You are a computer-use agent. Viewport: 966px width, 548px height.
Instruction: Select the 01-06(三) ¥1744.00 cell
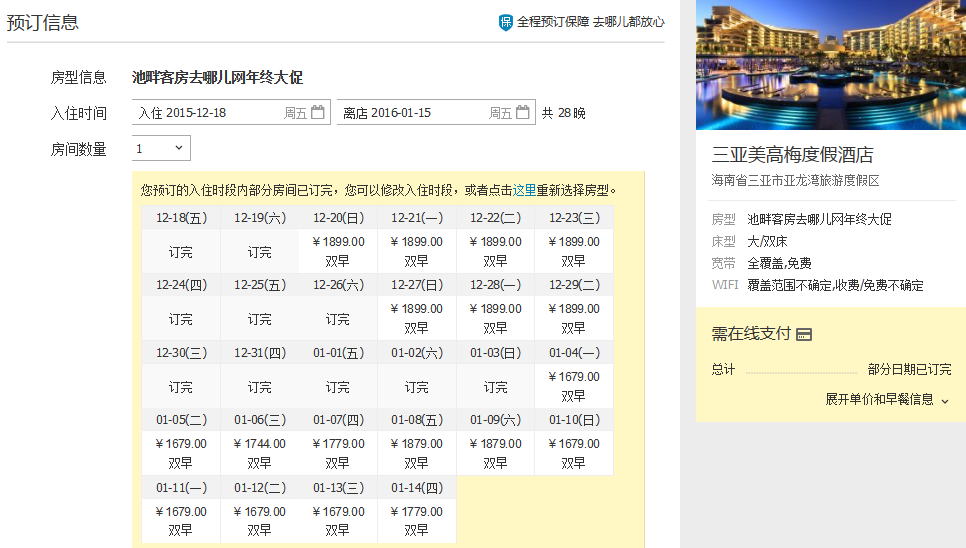click(x=259, y=453)
